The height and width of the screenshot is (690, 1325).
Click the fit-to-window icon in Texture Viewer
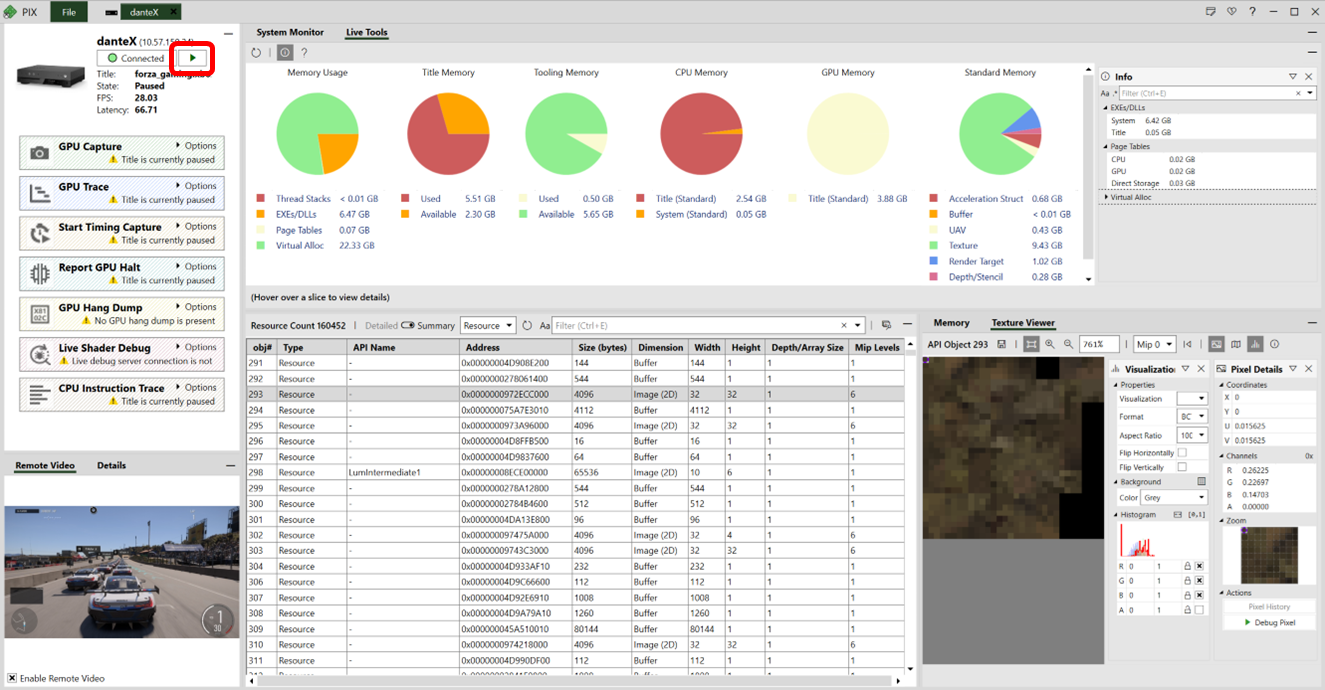1031,344
